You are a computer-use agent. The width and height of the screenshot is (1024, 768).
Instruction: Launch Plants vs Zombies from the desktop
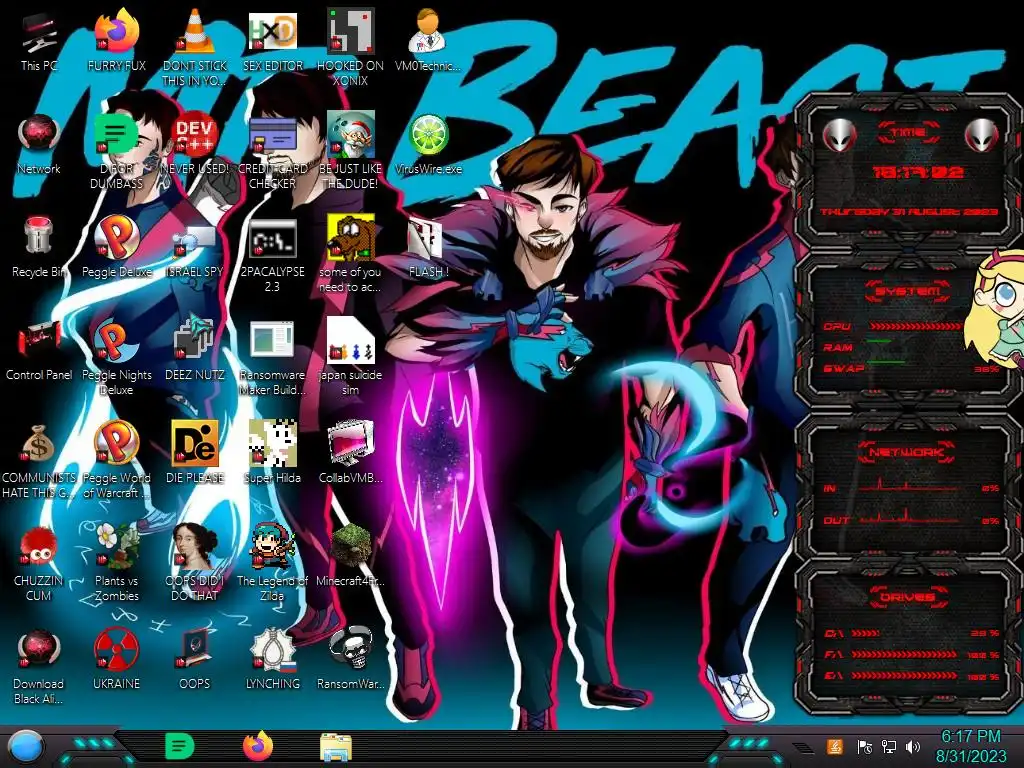pos(116,545)
